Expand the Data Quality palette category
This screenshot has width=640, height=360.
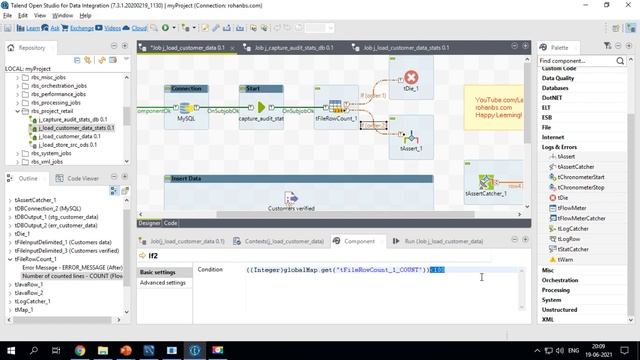(x=558, y=78)
